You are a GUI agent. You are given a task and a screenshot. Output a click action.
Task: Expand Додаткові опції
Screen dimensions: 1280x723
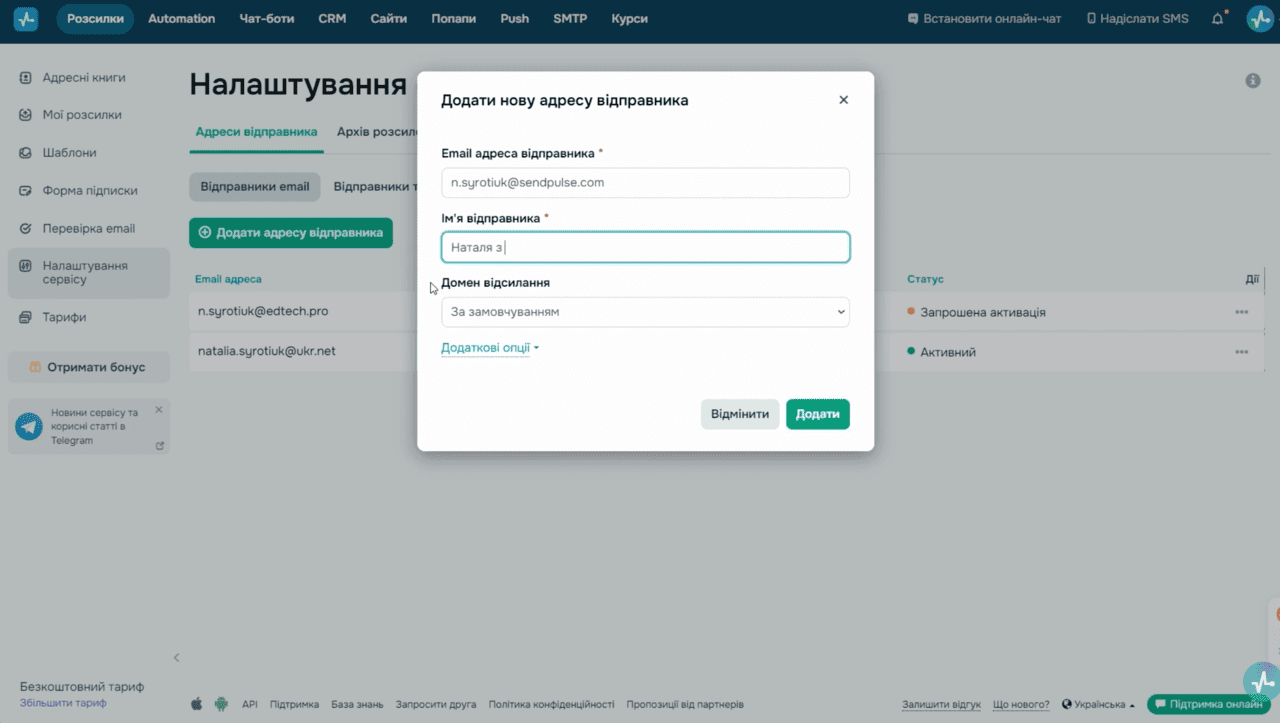point(490,348)
